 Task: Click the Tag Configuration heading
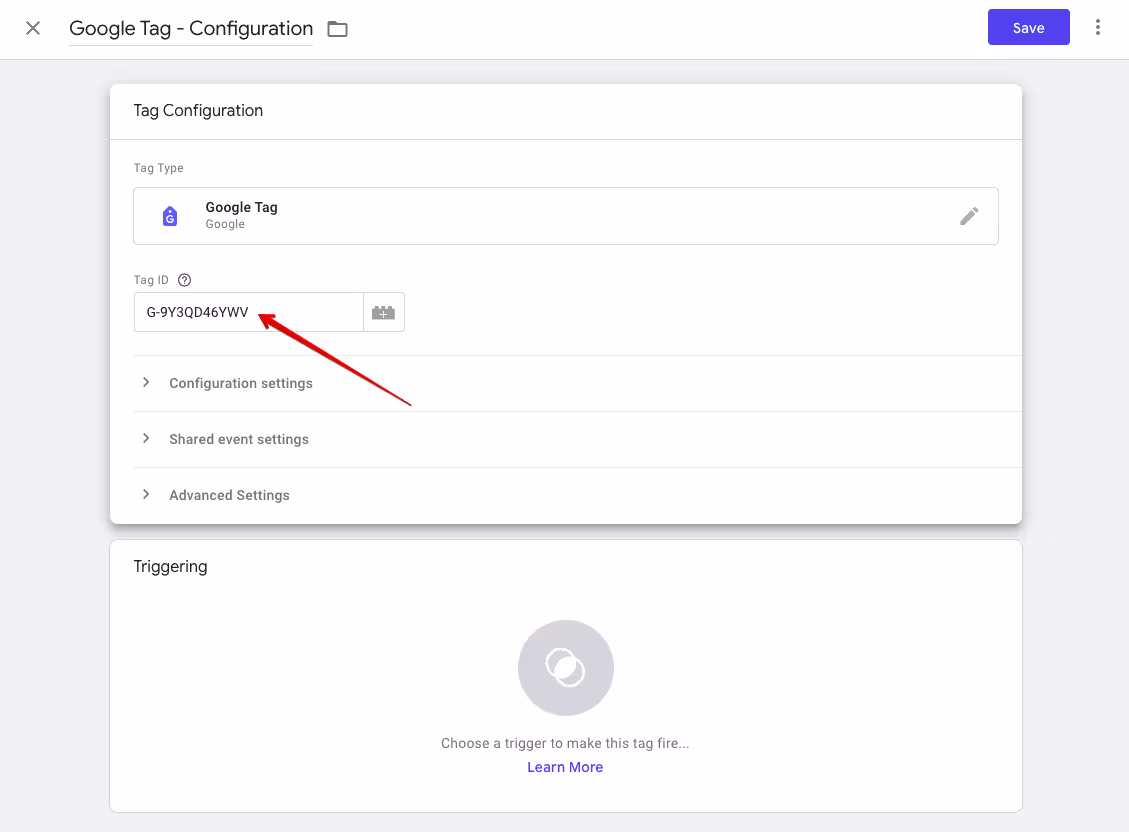click(198, 110)
